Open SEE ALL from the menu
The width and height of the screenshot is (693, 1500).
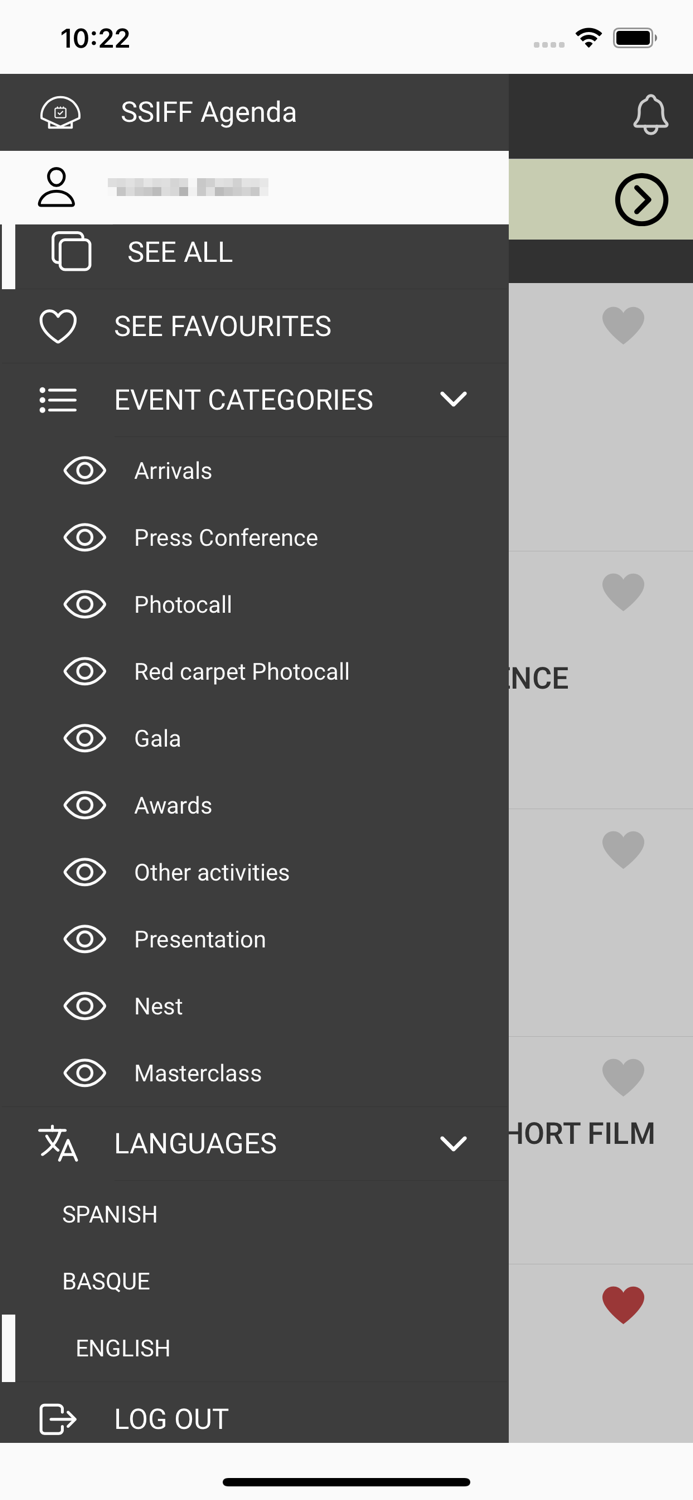coord(180,252)
